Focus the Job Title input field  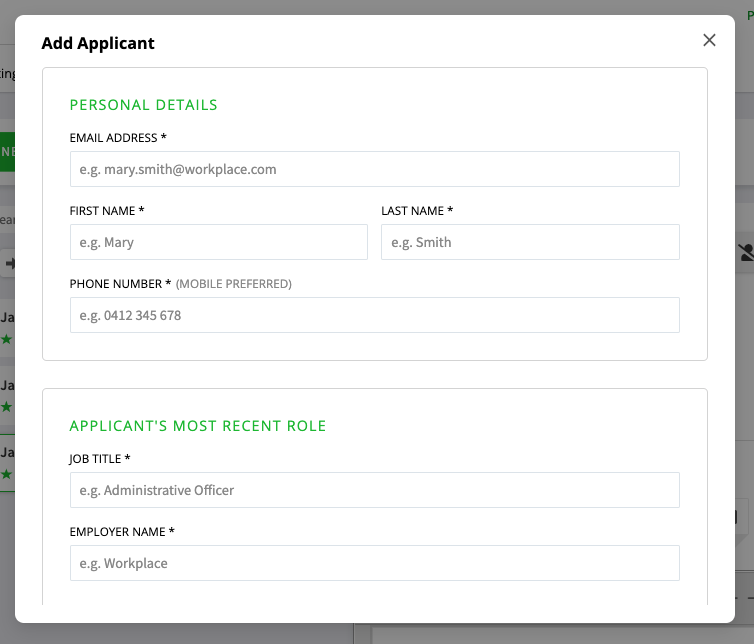pos(374,490)
